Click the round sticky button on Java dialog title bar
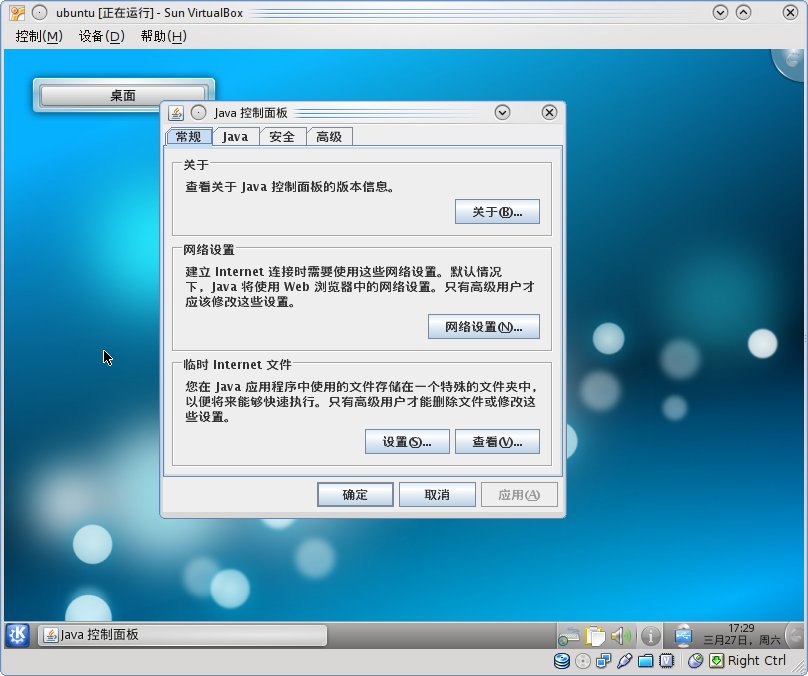This screenshot has height=676, width=808. coord(198,112)
